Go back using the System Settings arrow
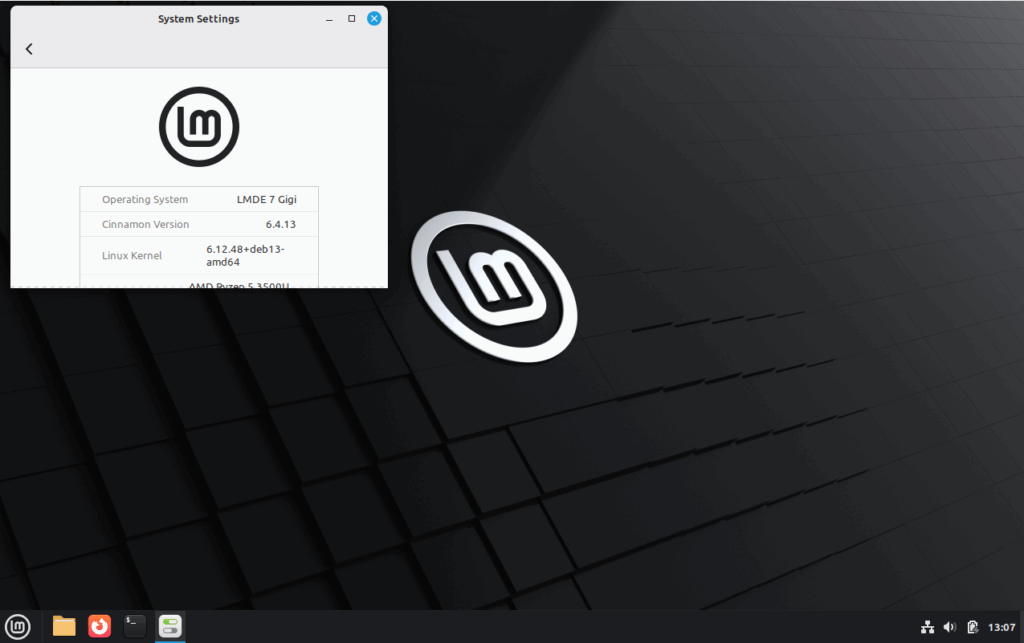 click(x=29, y=49)
